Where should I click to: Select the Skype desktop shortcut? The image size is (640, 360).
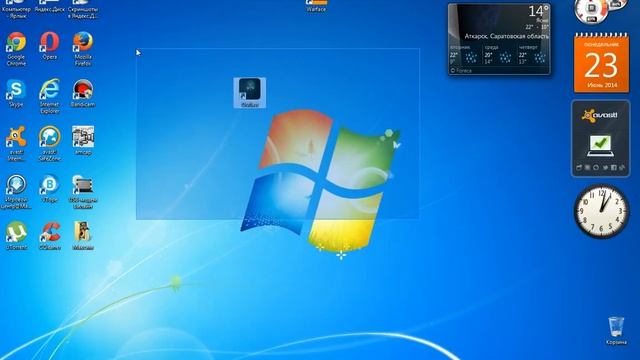click(x=16, y=93)
